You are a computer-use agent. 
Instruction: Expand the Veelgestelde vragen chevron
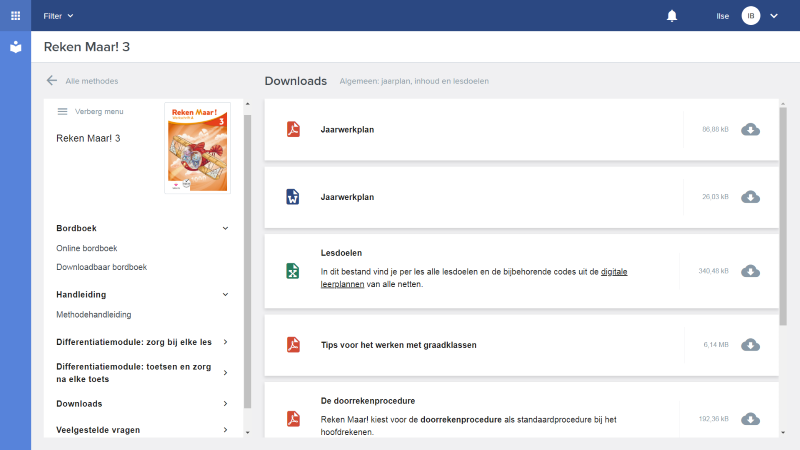tap(225, 430)
